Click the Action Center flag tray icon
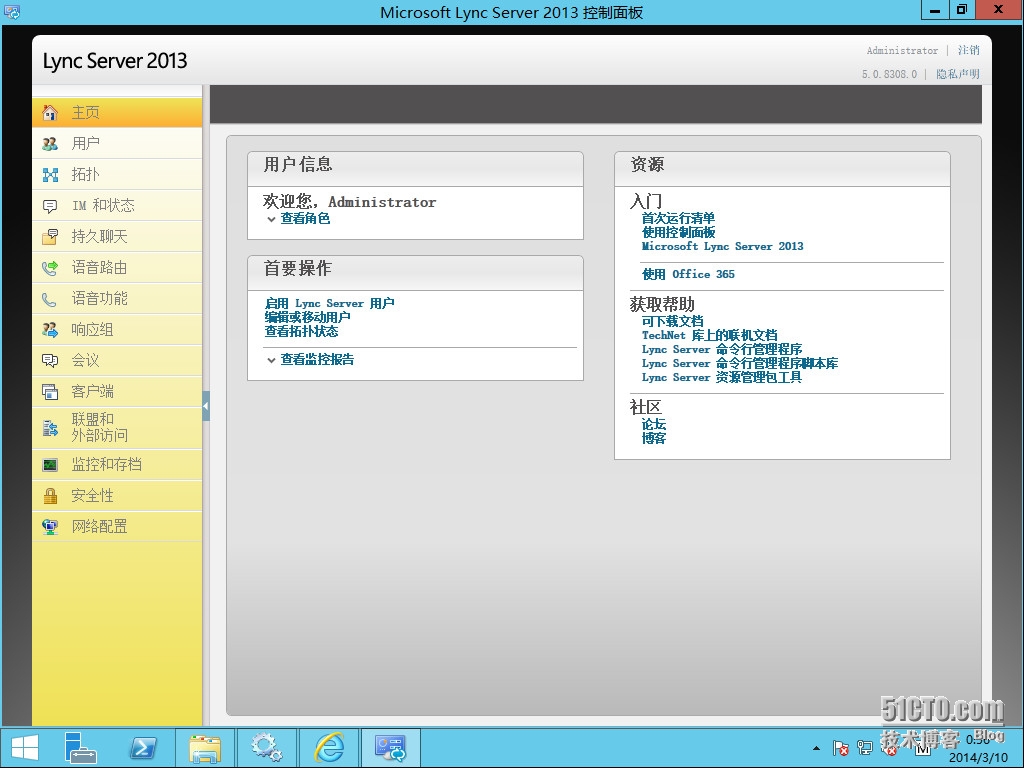 [840, 748]
